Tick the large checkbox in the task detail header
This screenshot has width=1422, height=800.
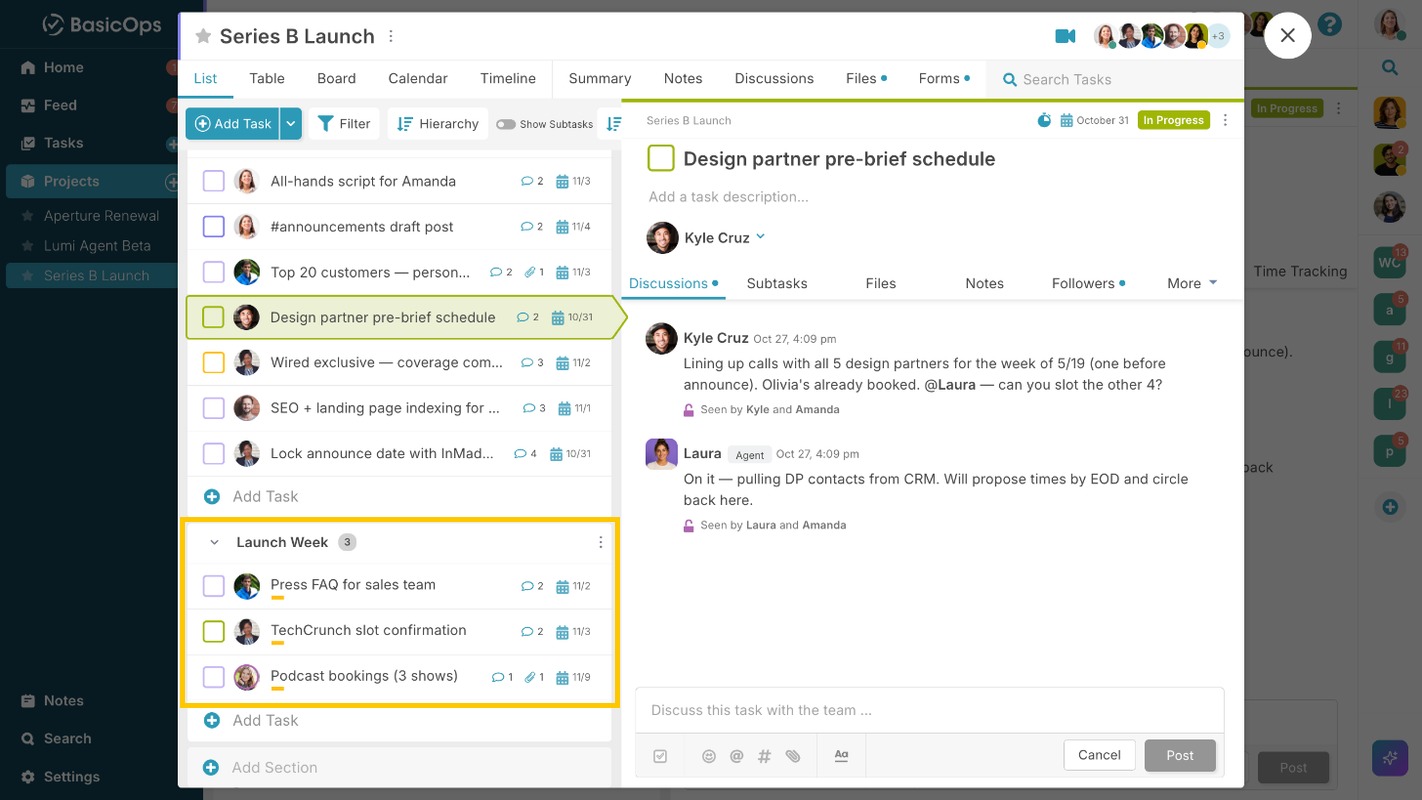click(x=661, y=158)
